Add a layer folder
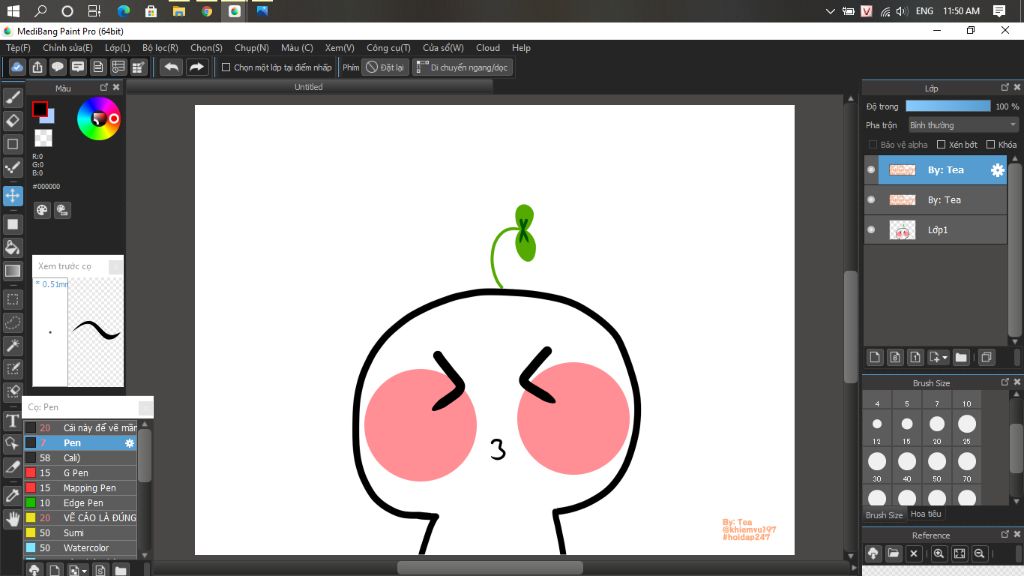Viewport: 1024px width, 576px height. point(961,357)
